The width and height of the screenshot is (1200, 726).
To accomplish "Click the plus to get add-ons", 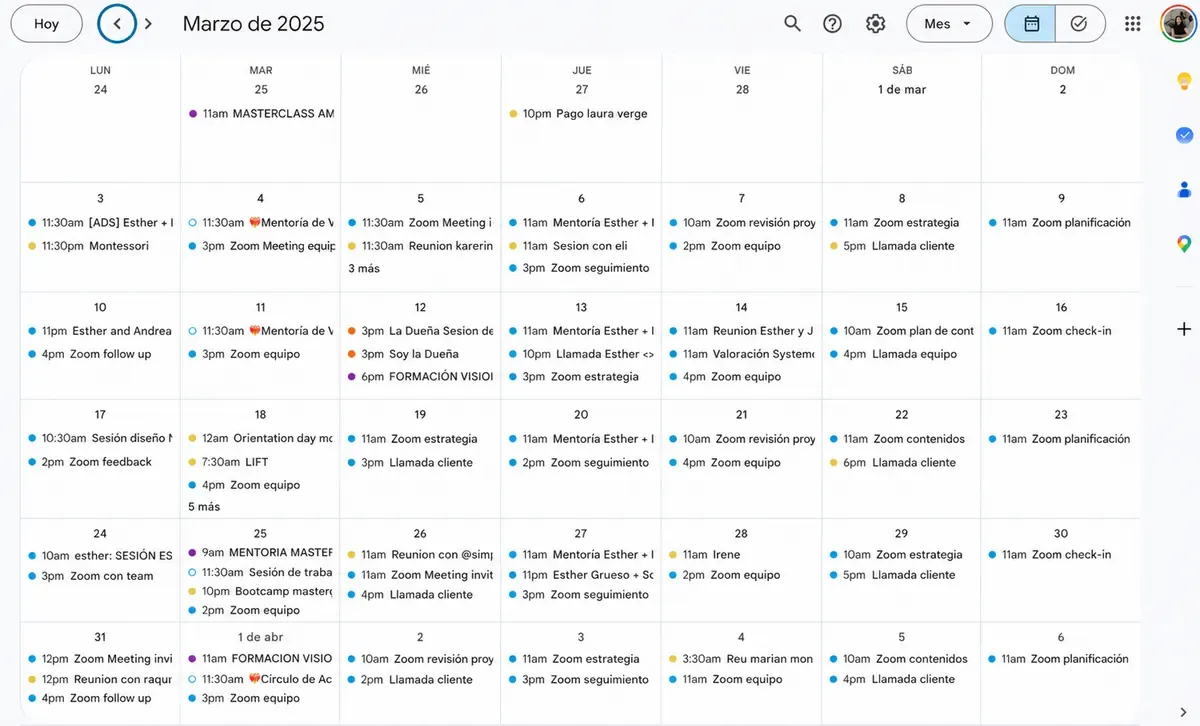I will (1184, 329).
